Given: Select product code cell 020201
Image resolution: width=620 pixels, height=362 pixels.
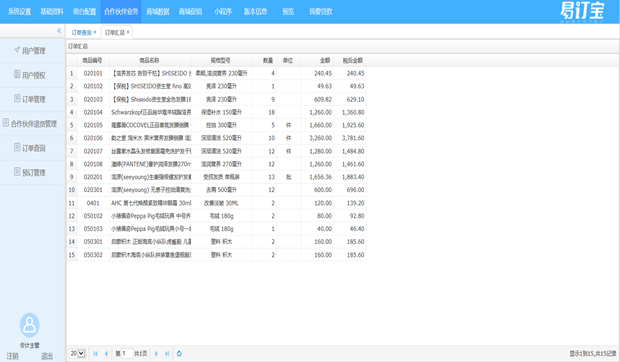Looking at the screenshot, I should pyautogui.click(x=93, y=177).
